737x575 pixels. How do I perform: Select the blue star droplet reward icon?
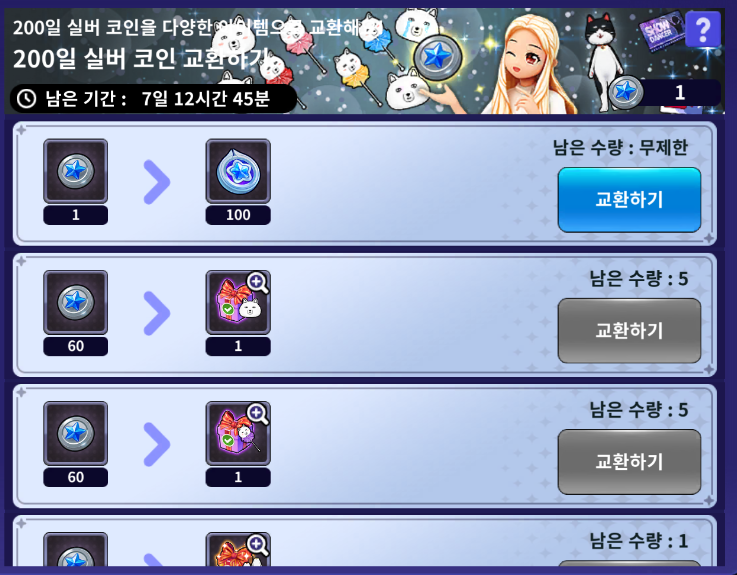coord(238,171)
